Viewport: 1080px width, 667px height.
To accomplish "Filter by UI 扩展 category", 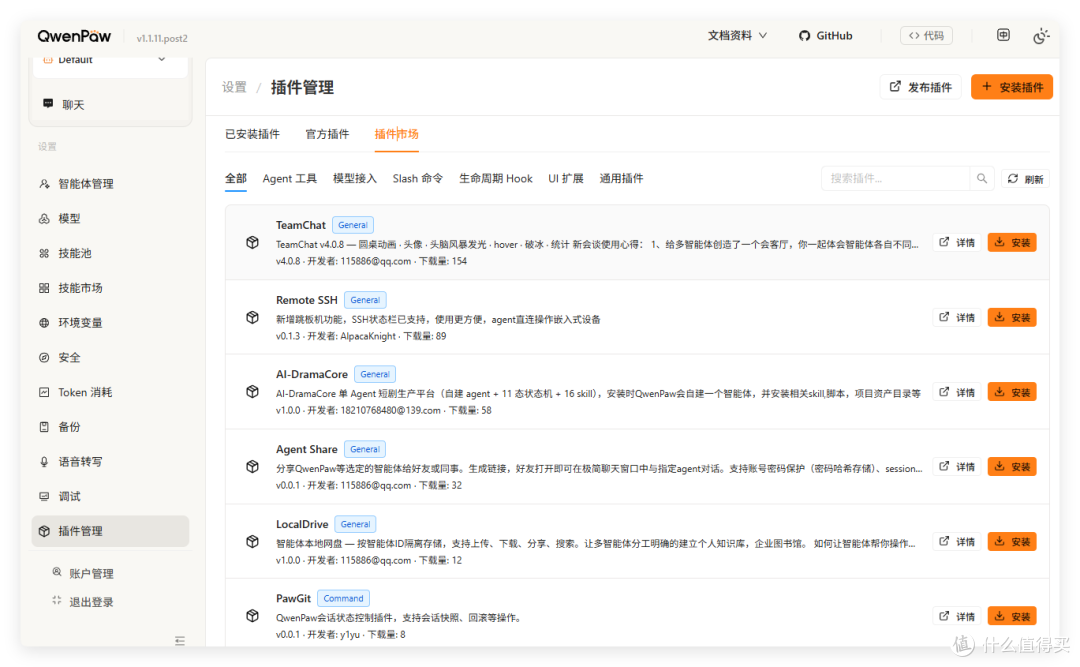I will click(x=565, y=178).
